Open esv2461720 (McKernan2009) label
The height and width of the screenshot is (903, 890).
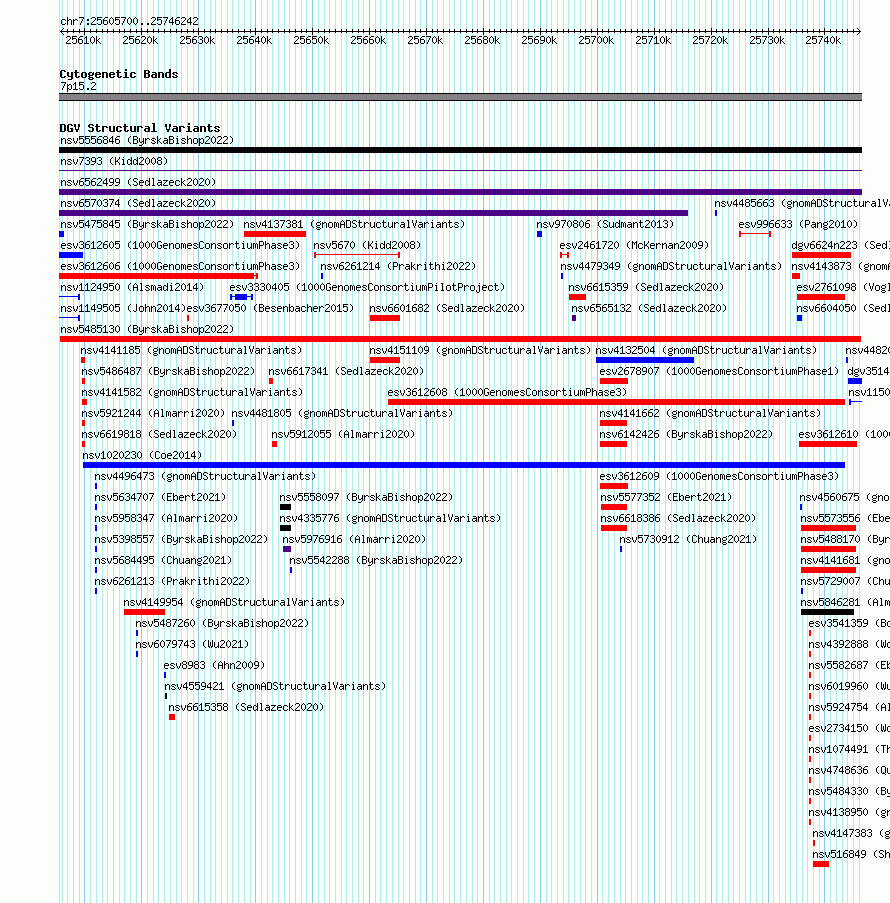(x=634, y=245)
